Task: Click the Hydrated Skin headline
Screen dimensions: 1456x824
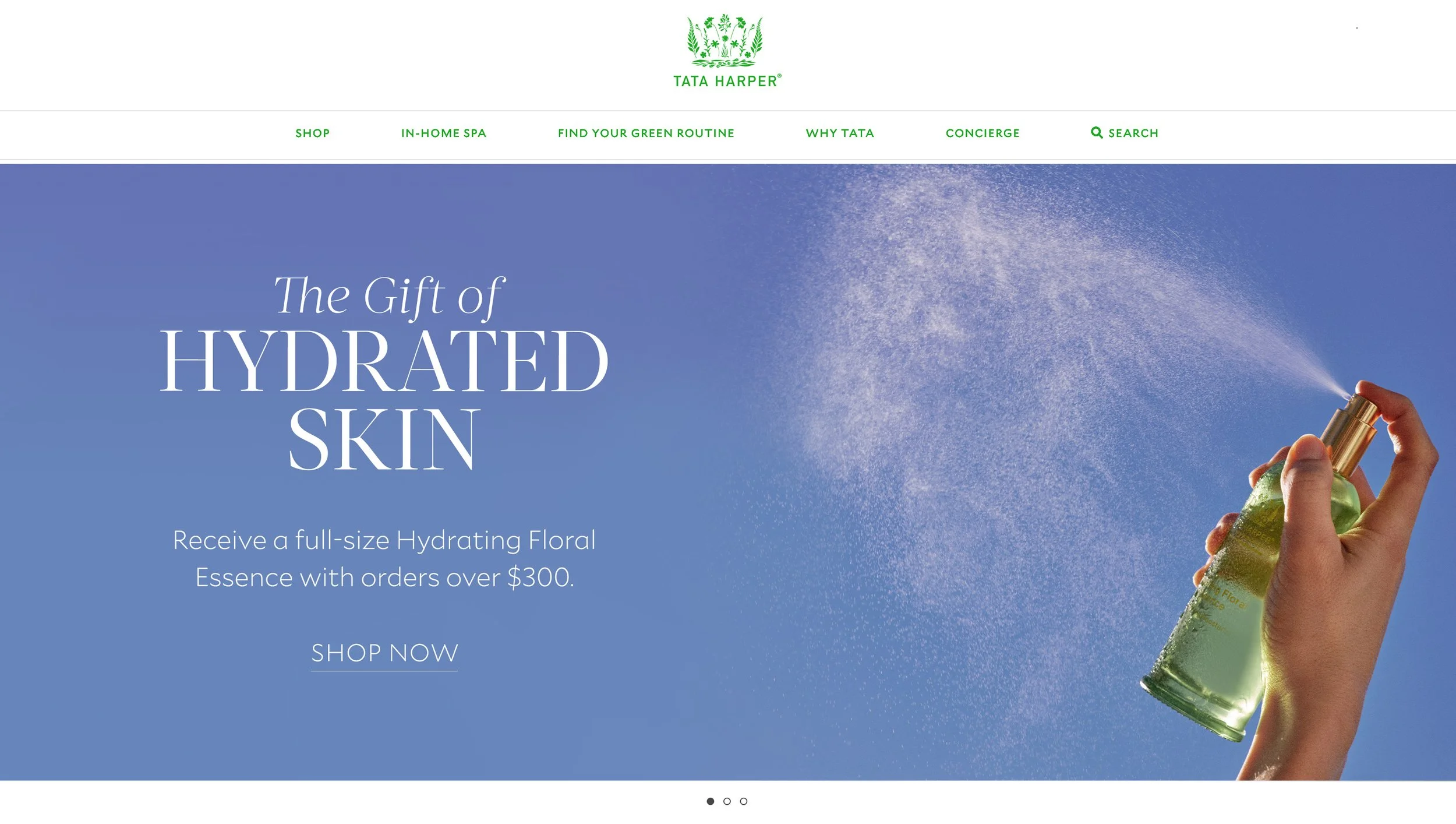Action: [x=384, y=400]
